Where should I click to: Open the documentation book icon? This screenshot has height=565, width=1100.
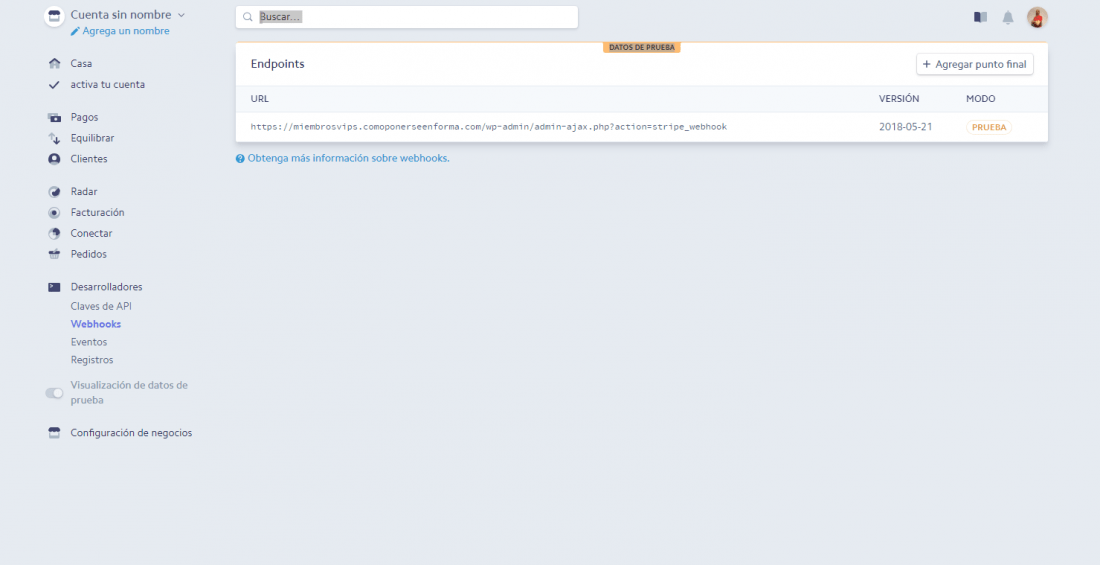pyautogui.click(x=980, y=18)
